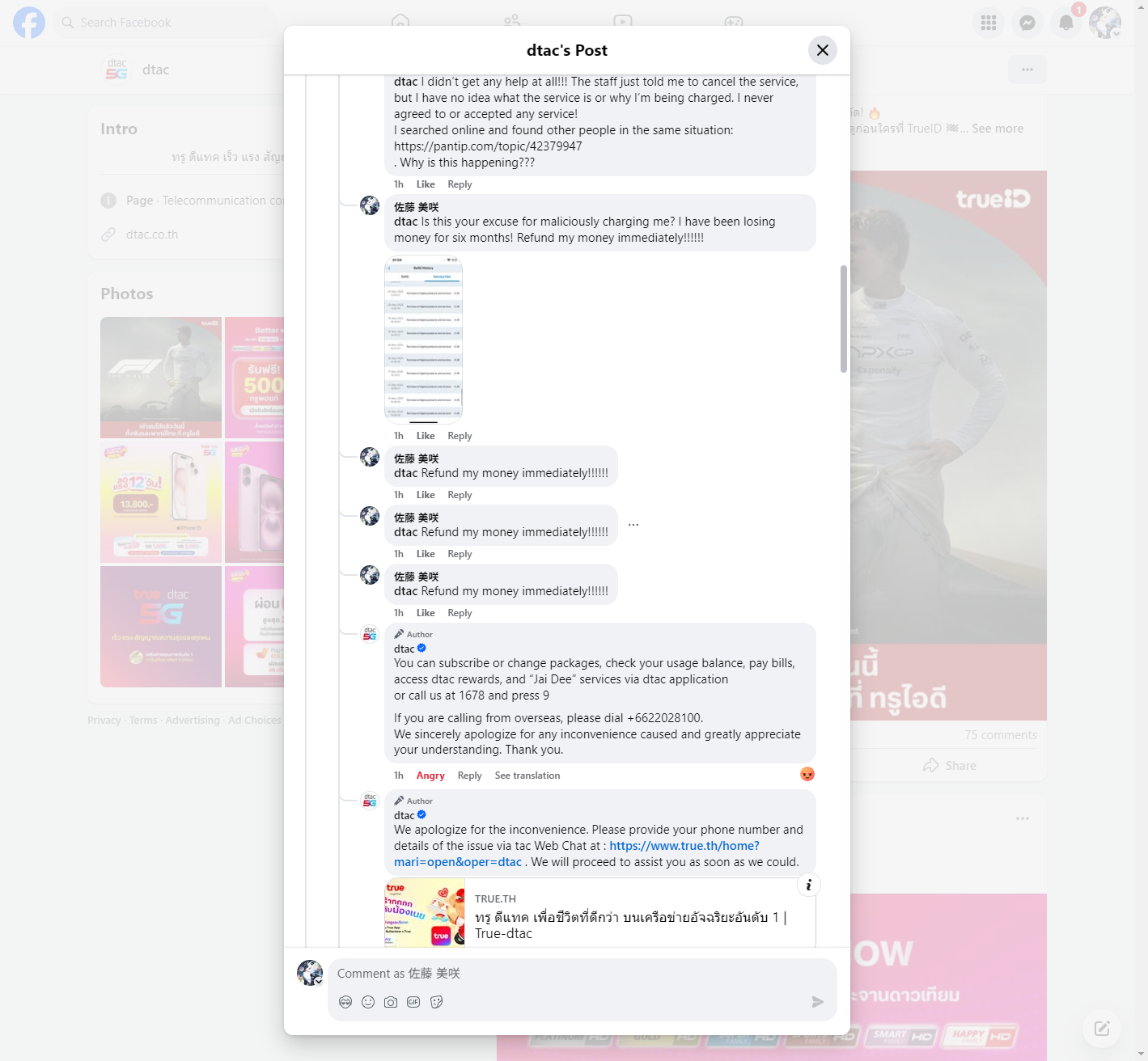The image size is (1148, 1061).
Task: Reply to the 'Is this your excuse' comment
Action: point(460,436)
